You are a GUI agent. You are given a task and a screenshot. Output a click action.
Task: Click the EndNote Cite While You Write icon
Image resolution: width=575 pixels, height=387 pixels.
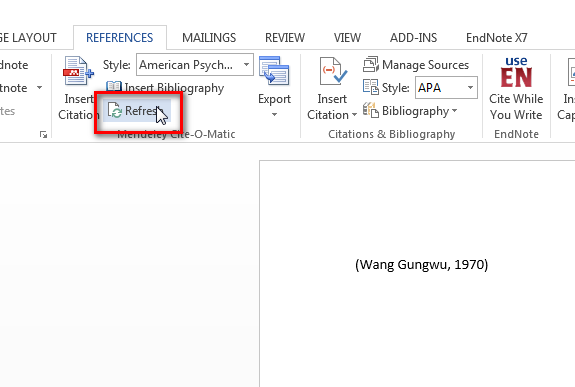click(x=516, y=72)
